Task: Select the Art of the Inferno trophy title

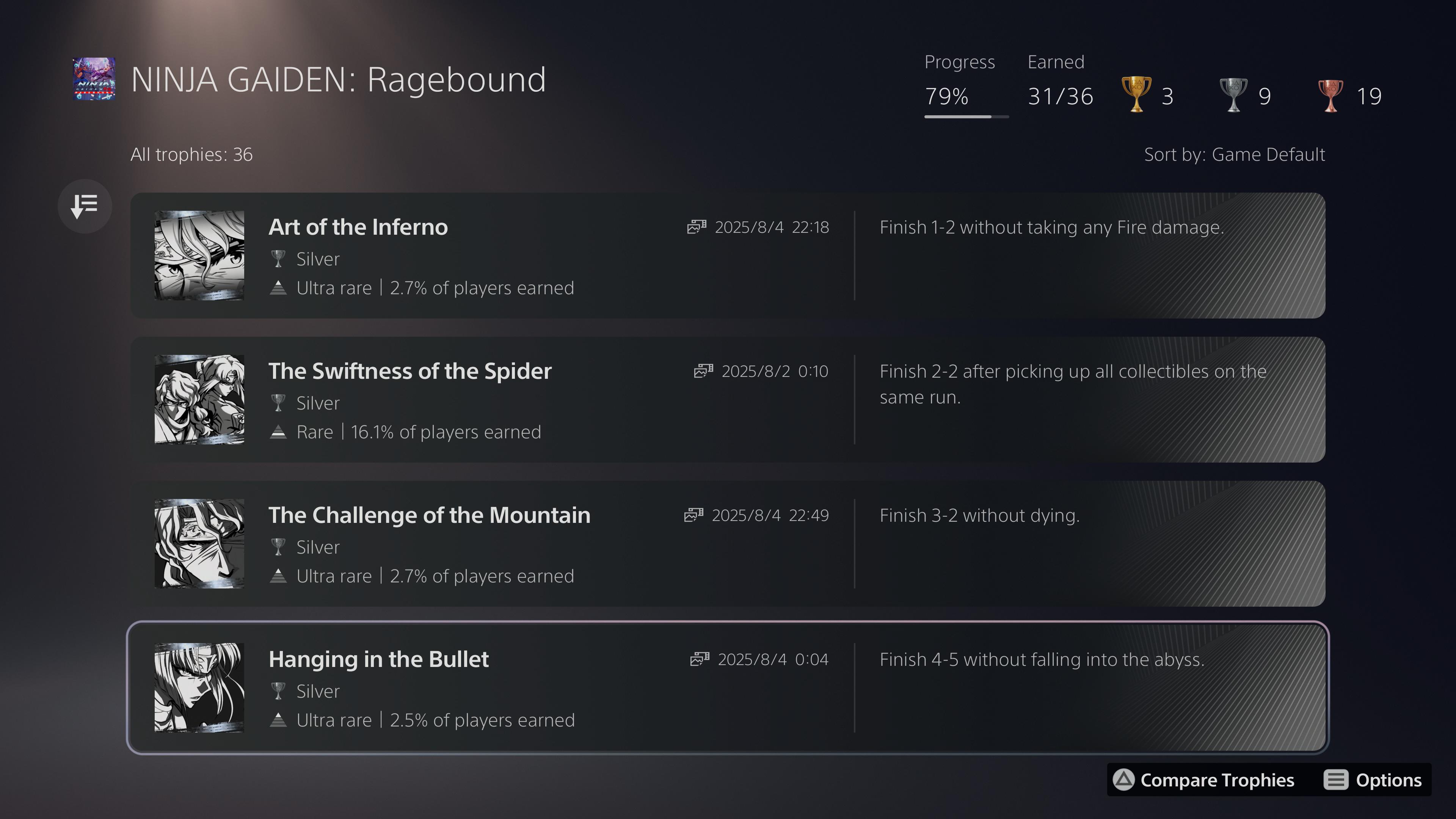Action: [358, 227]
